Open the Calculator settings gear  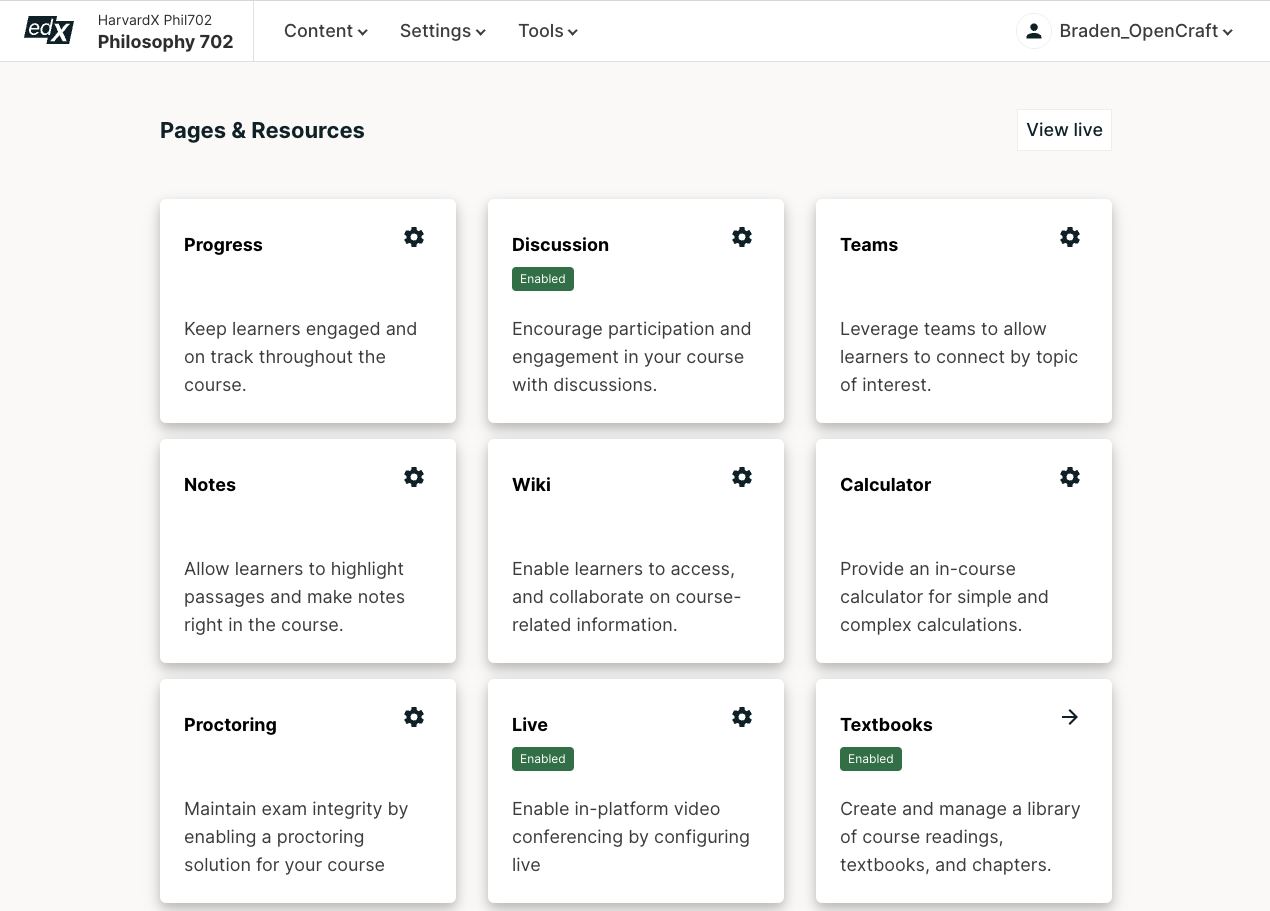(x=1070, y=477)
